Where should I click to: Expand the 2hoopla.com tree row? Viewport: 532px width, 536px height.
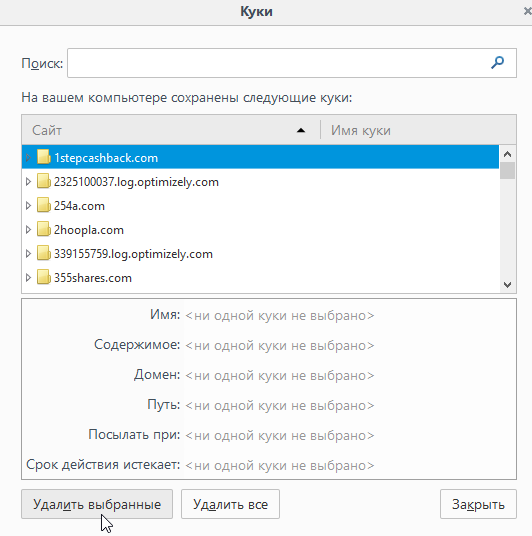point(28,229)
